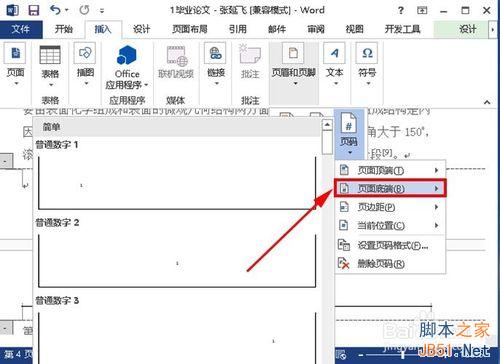Viewport: 500px width, 364px height.
Task: Click the Redo (repeat) icon
Action: [x=84, y=10]
